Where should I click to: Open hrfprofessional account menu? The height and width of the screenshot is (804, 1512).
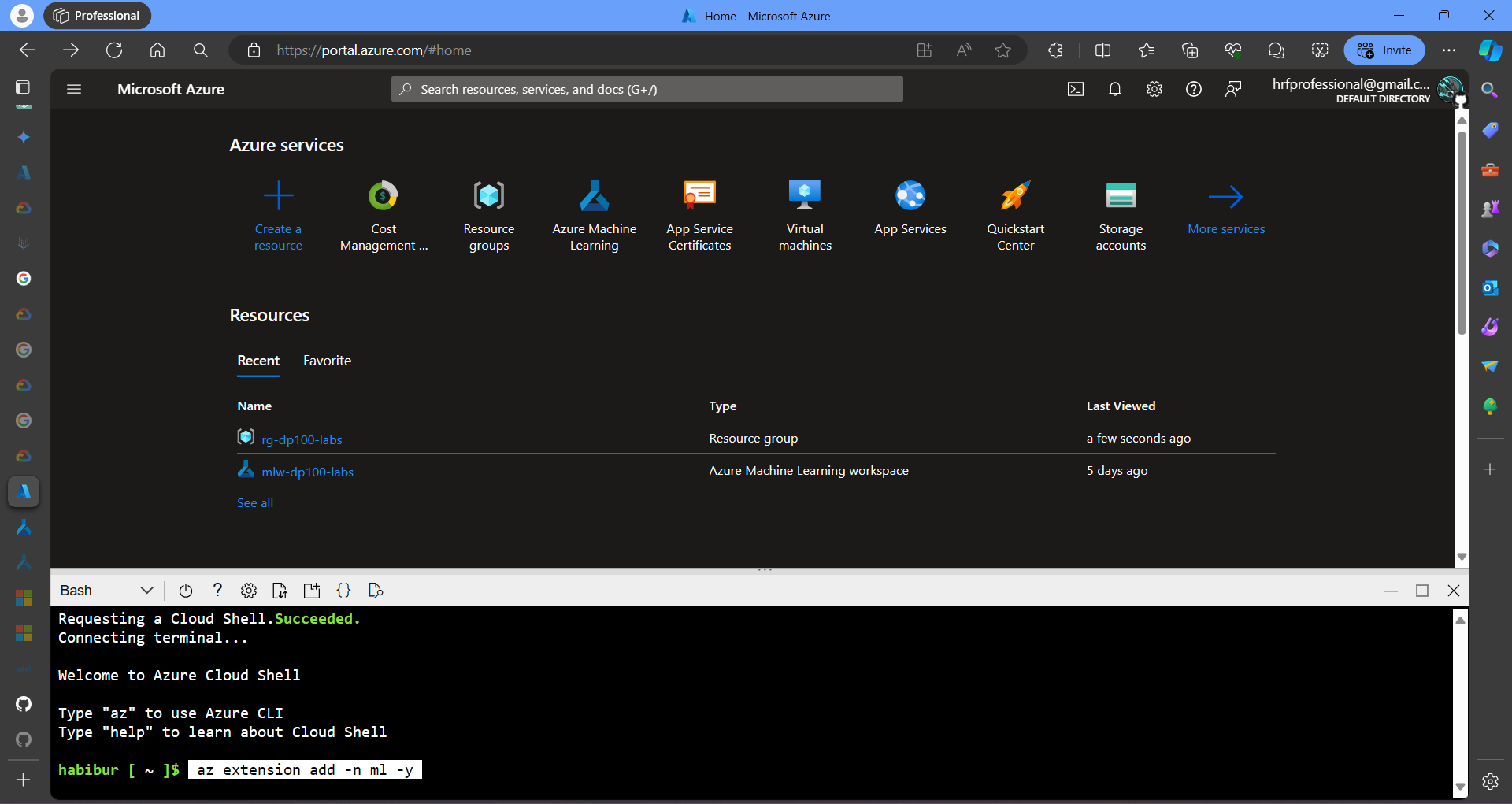pyautogui.click(x=1368, y=90)
